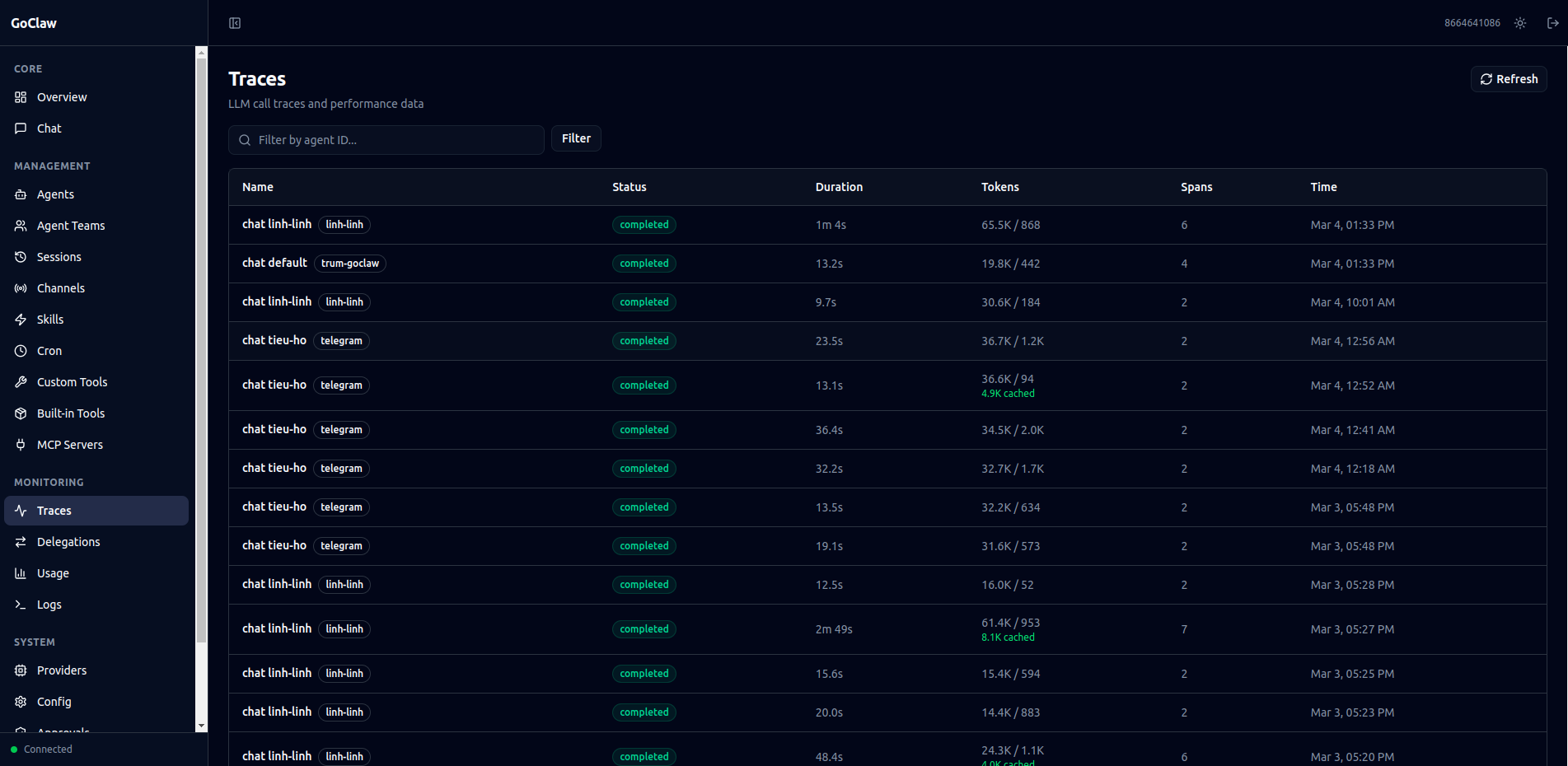Screen dimensions: 1568x766
Task: Go to the Providers page
Action: [x=62, y=670]
